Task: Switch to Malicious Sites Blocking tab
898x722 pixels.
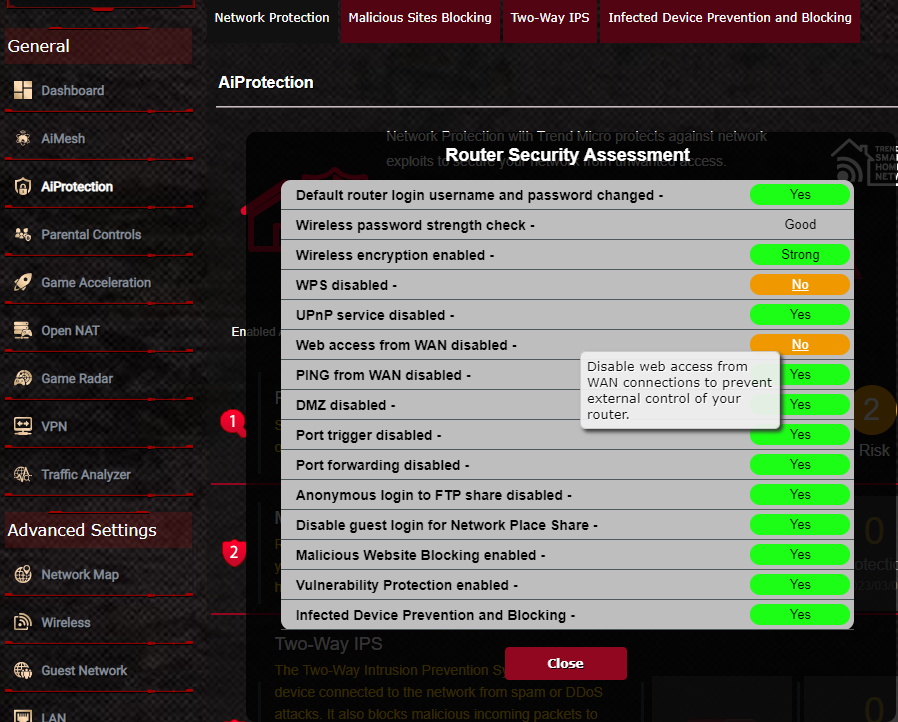Action: pos(420,18)
